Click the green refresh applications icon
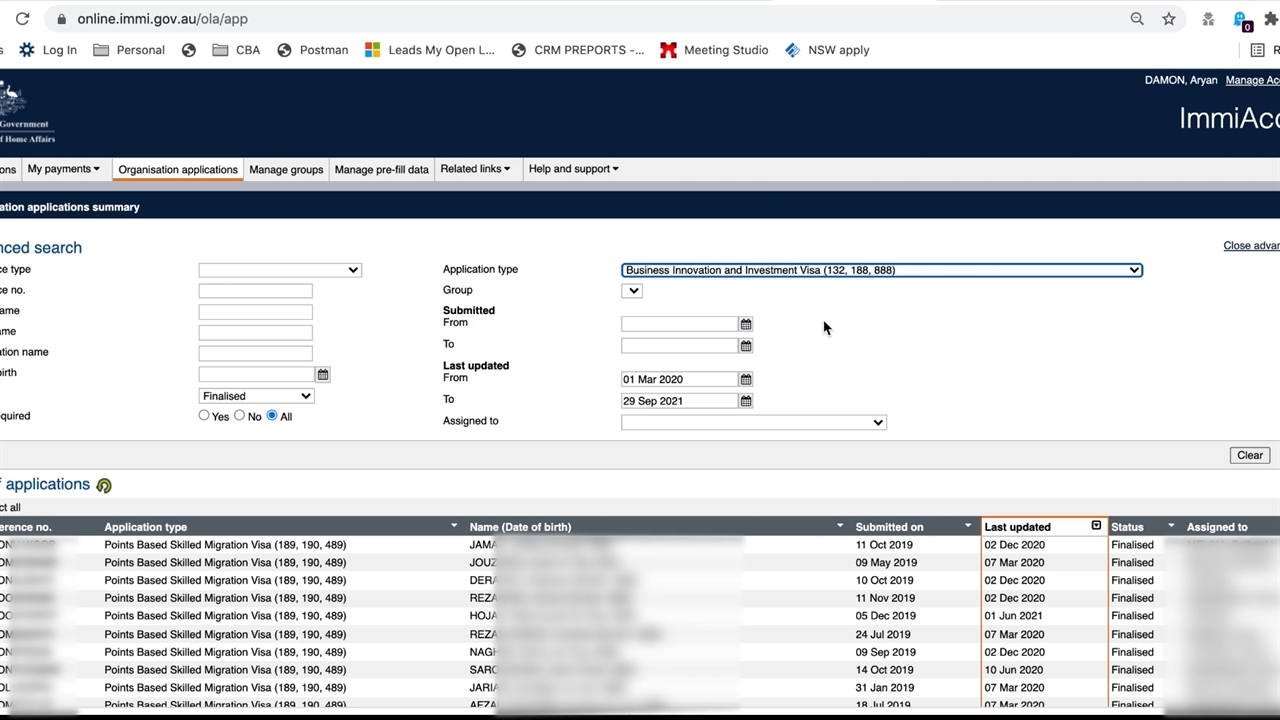1280x720 pixels. point(104,486)
